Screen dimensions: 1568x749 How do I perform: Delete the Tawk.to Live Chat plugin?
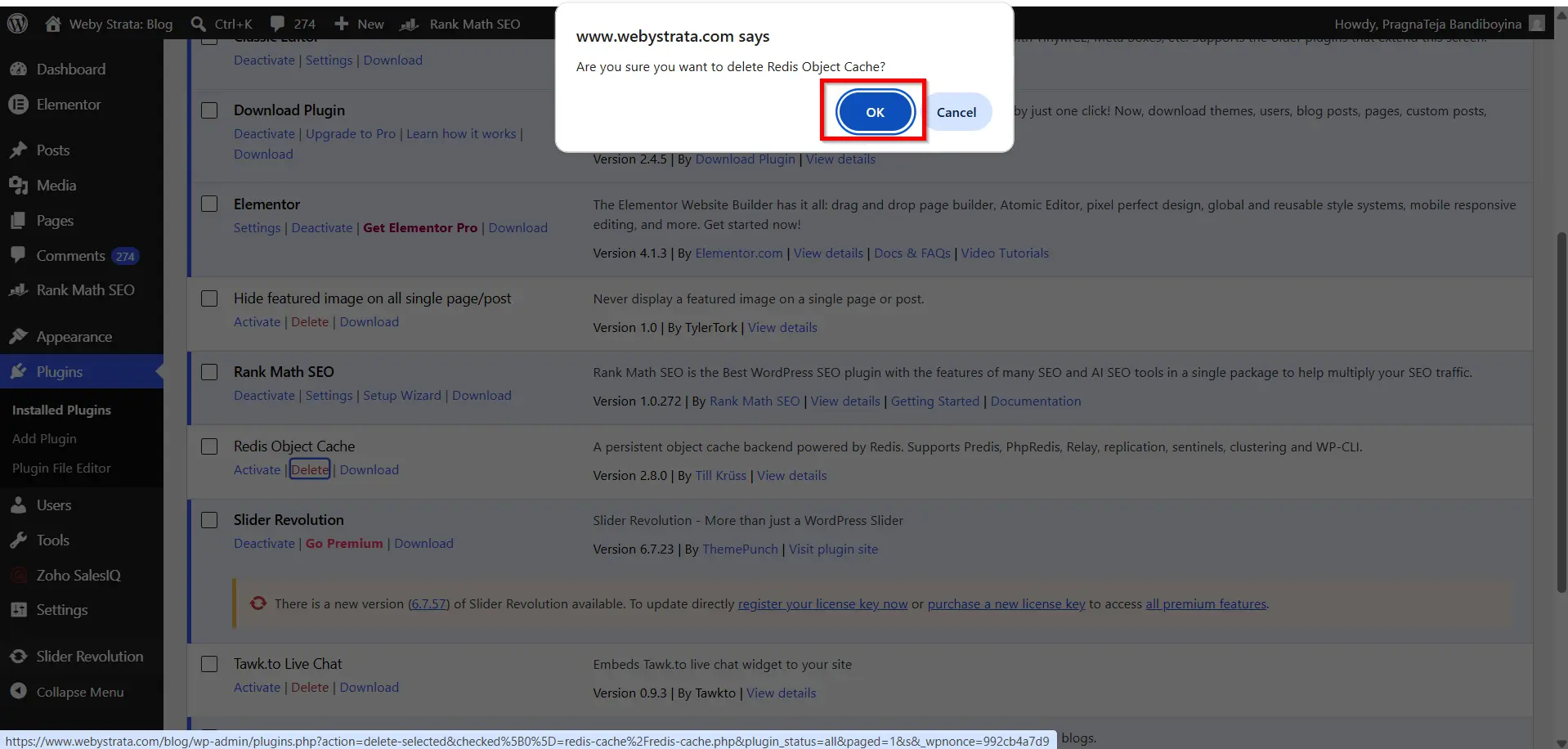pyautogui.click(x=310, y=688)
